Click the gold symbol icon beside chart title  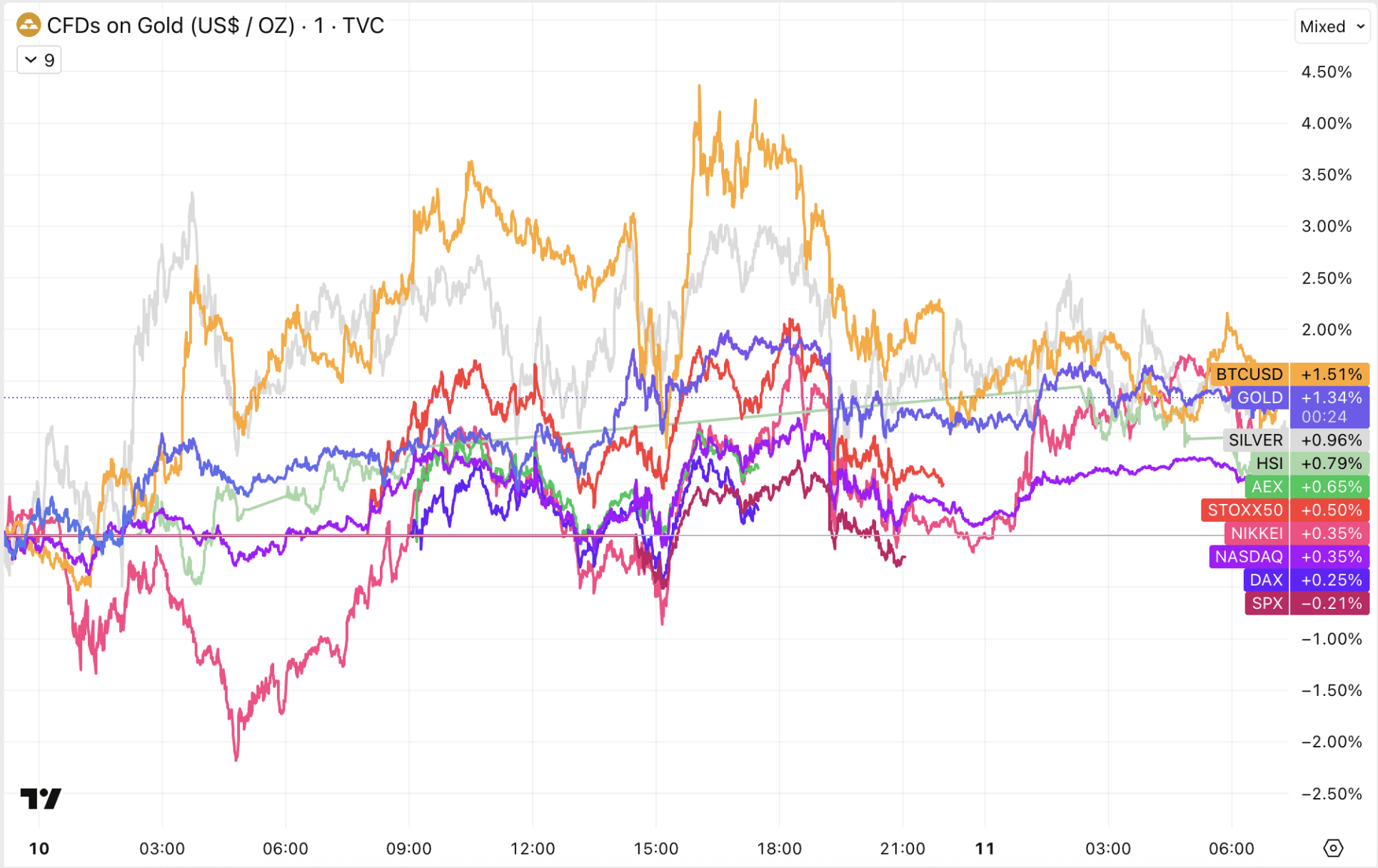[29, 26]
